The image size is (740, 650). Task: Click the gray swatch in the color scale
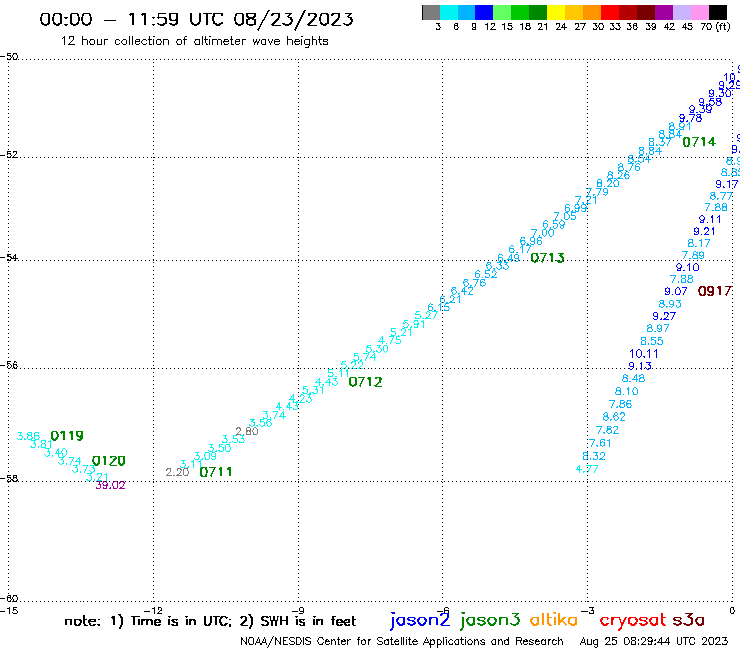point(431,12)
